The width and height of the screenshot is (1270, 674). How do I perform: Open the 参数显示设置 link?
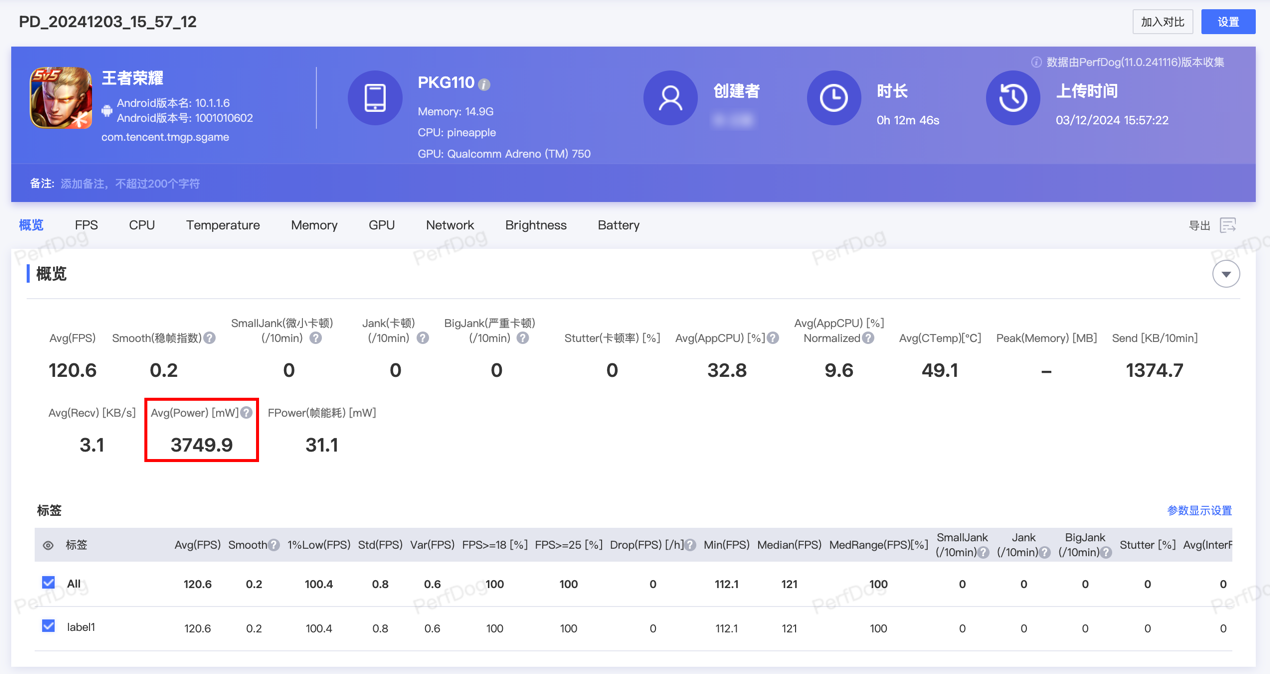pyautogui.click(x=1199, y=510)
